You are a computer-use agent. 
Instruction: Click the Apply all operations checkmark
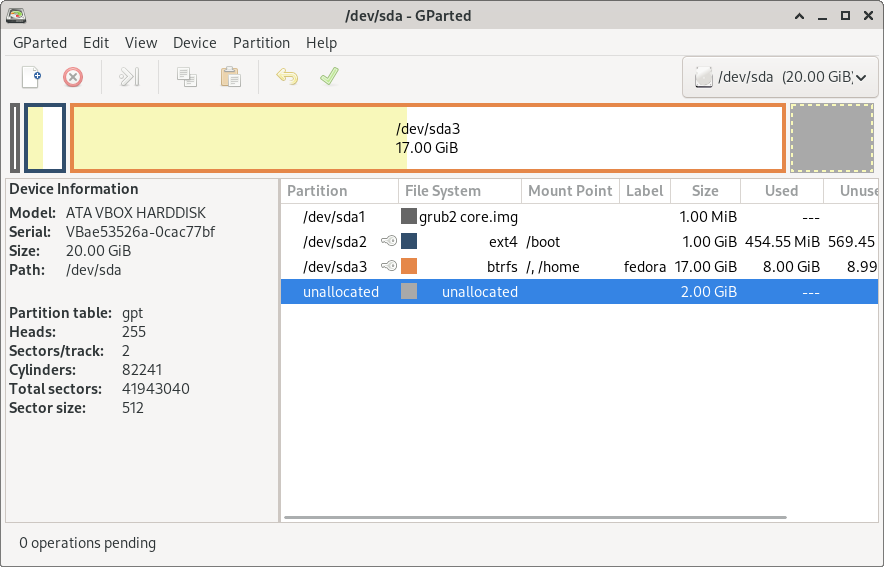(329, 77)
